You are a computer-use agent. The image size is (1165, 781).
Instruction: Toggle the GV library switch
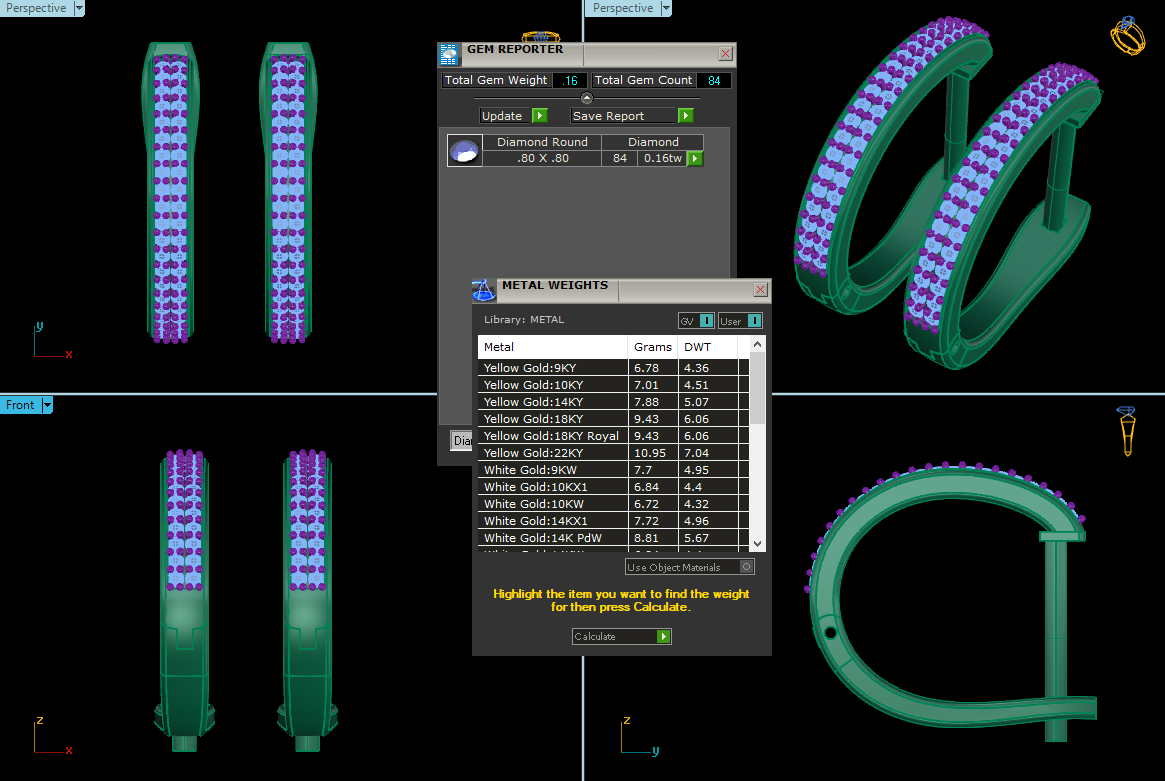706,320
